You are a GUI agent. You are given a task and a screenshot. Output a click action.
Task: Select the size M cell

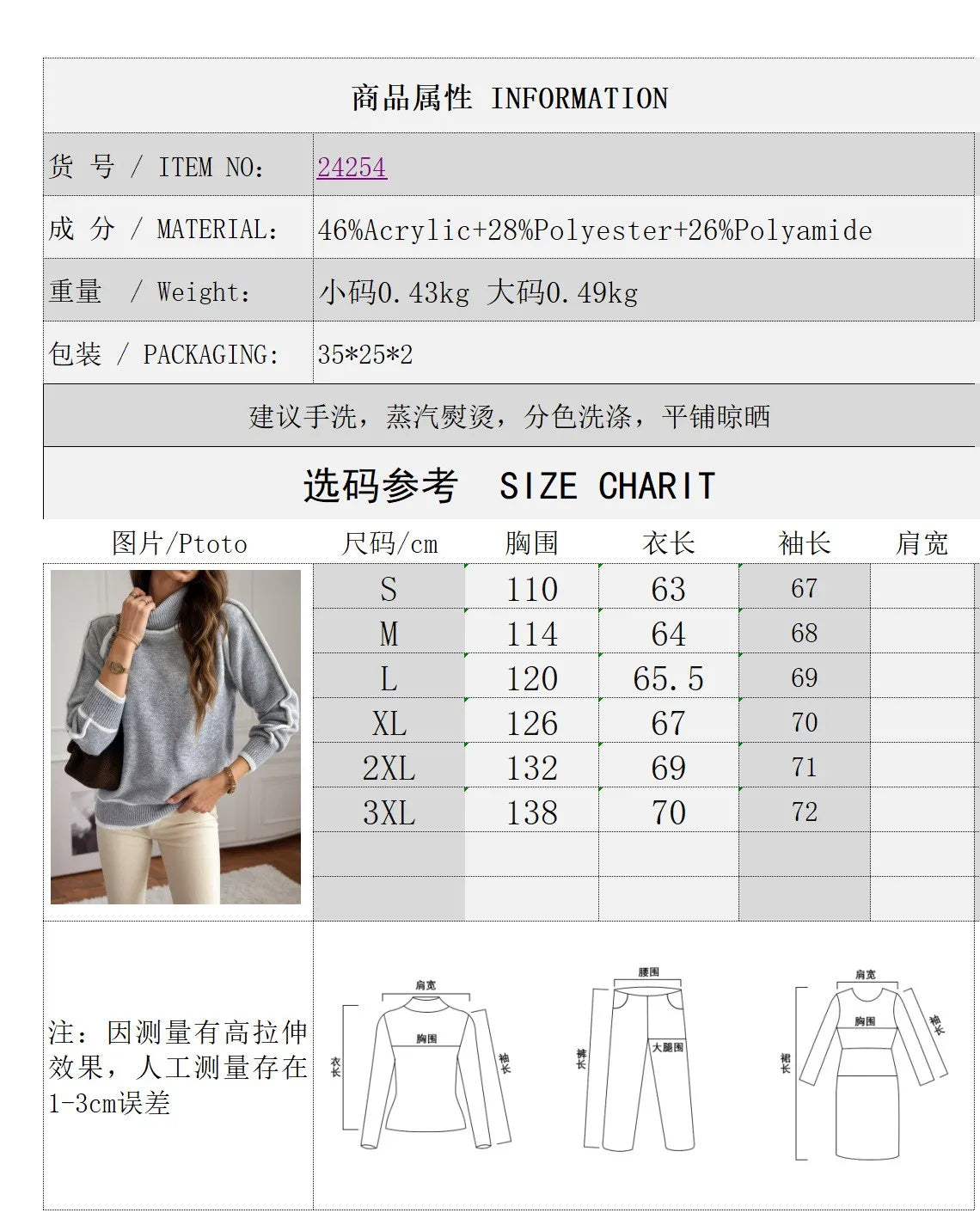click(x=389, y=633)
